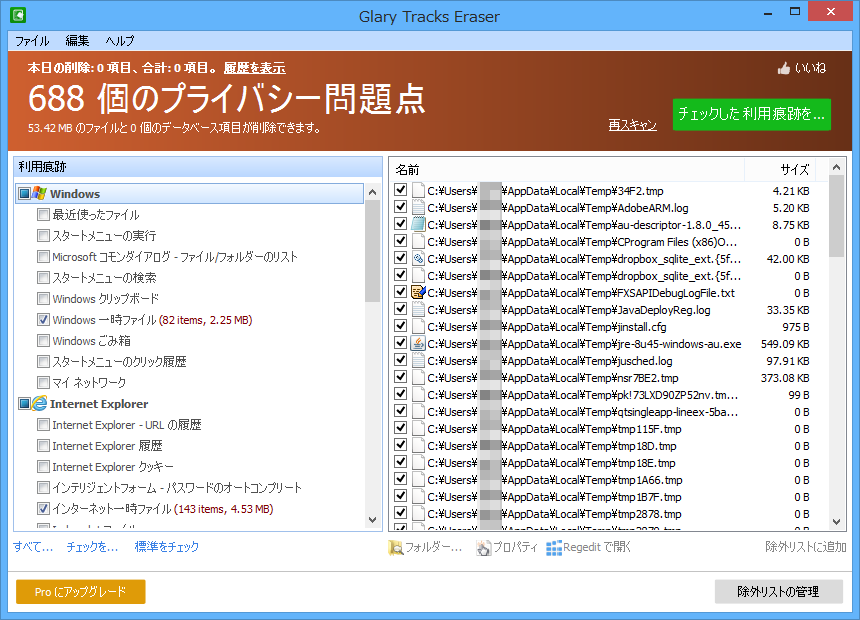Click the file list vertical scrollbar thumb
This screenshot has height=620, width=860.
pyautogui.click(x=836, y=216)
